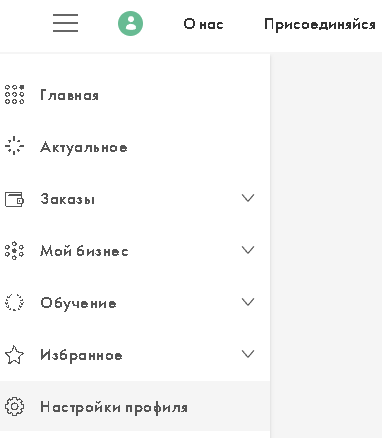Click the Мой бизнес dots icon
This screenshot has height=438, width=382.
point(14,250)
